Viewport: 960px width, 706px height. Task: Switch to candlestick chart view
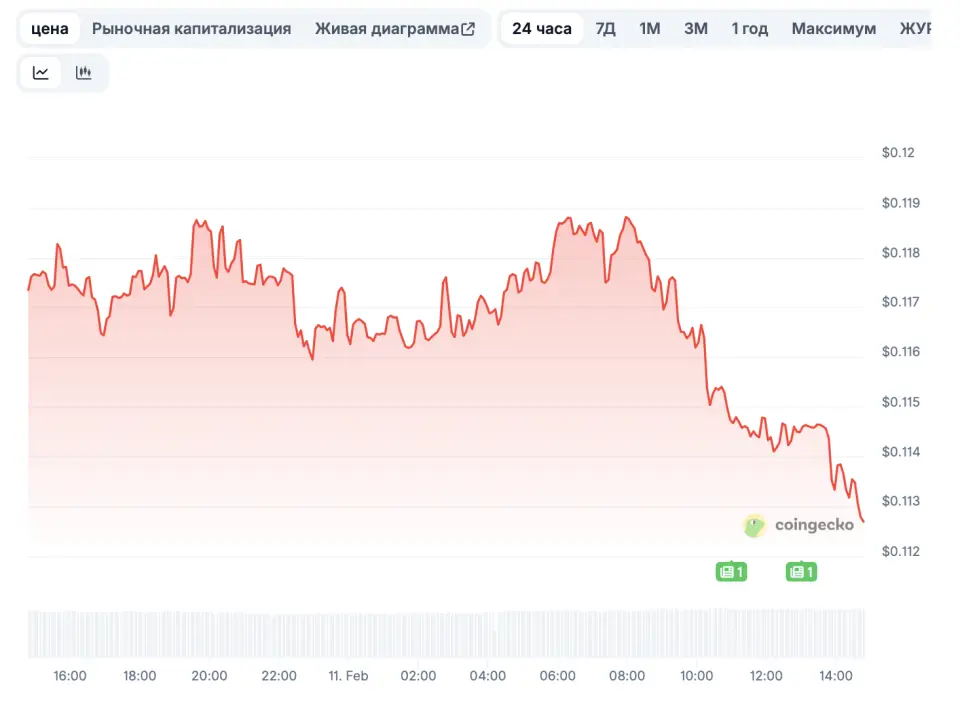pos(84,73)
